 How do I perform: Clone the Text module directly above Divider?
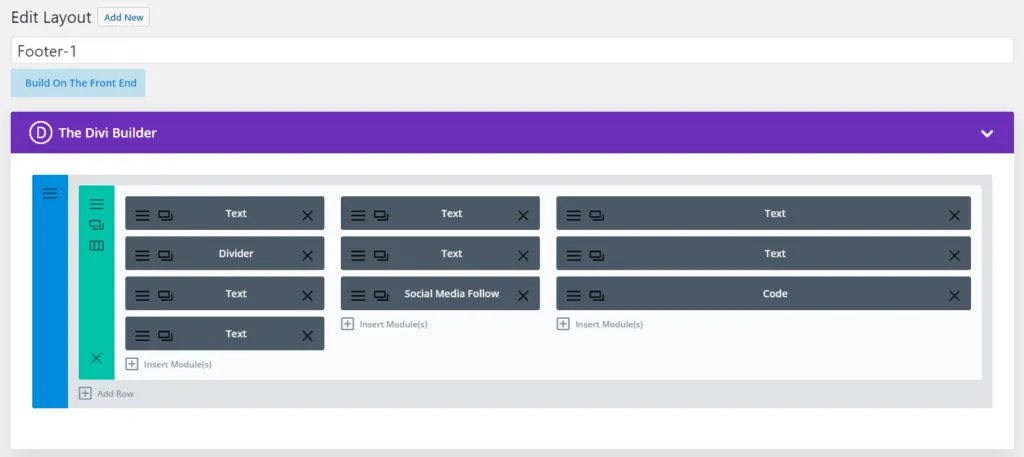[x=165, y=215]
